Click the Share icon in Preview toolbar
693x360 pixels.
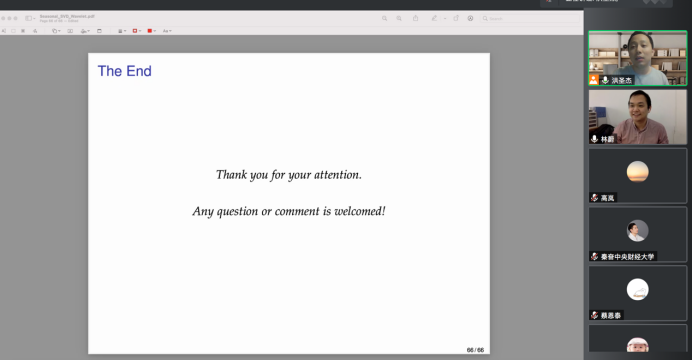415,18
